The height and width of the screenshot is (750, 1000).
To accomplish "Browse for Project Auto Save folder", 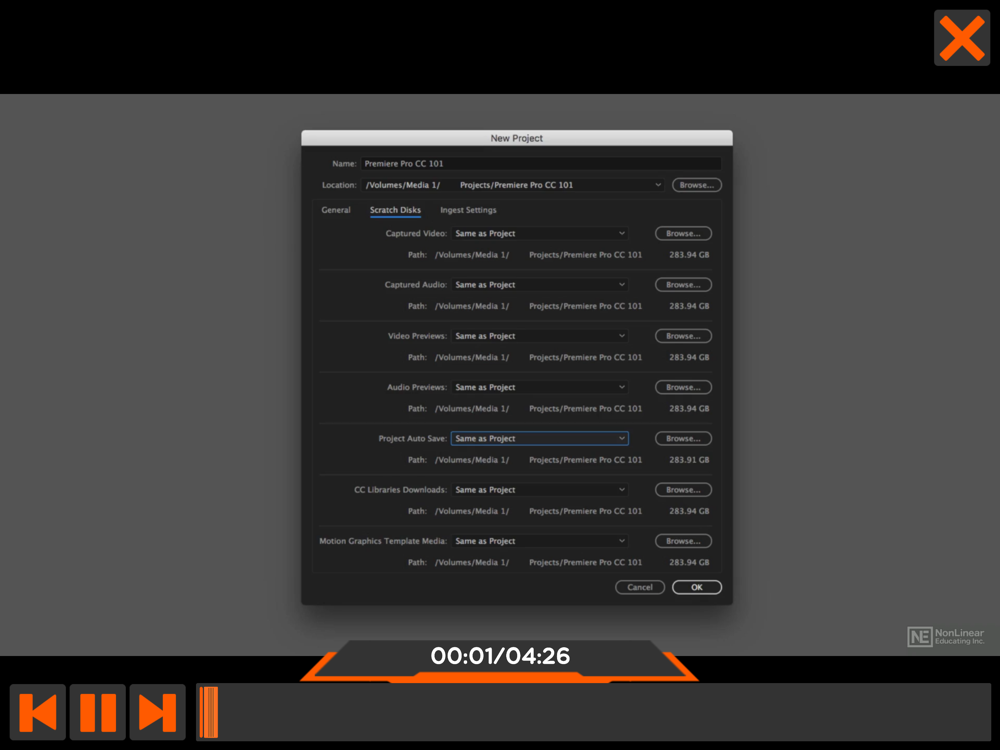I will pos(683,439).
